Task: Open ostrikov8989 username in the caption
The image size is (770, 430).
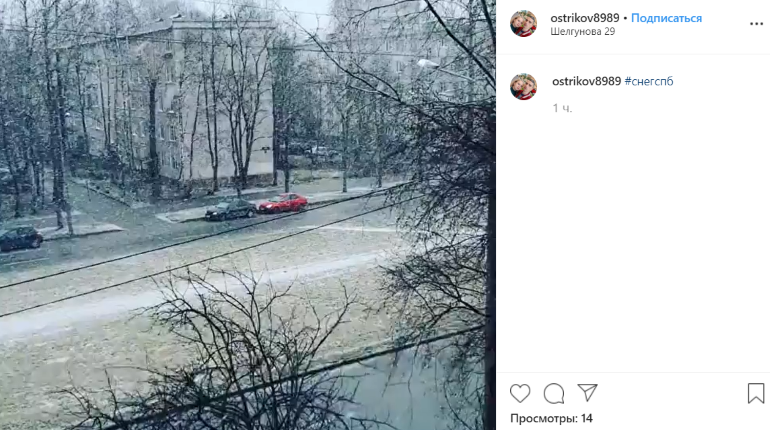Action: click(x=586, y=81)
